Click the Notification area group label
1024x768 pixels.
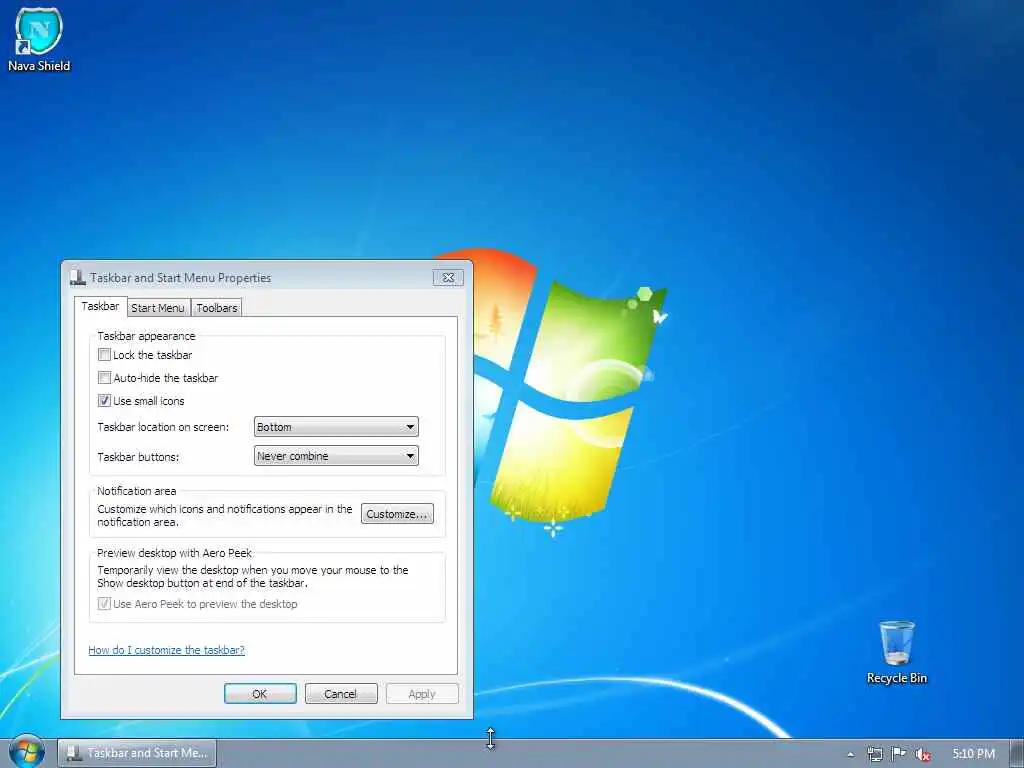click(136, 490)
